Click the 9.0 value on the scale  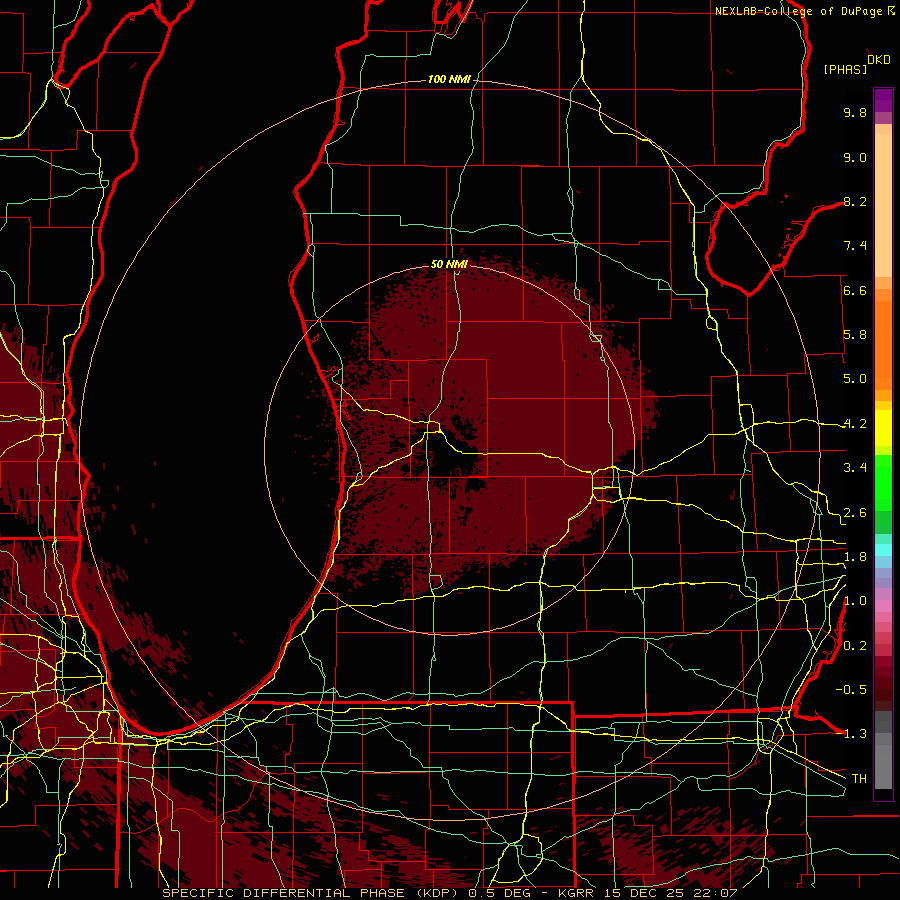click(855, 157)
